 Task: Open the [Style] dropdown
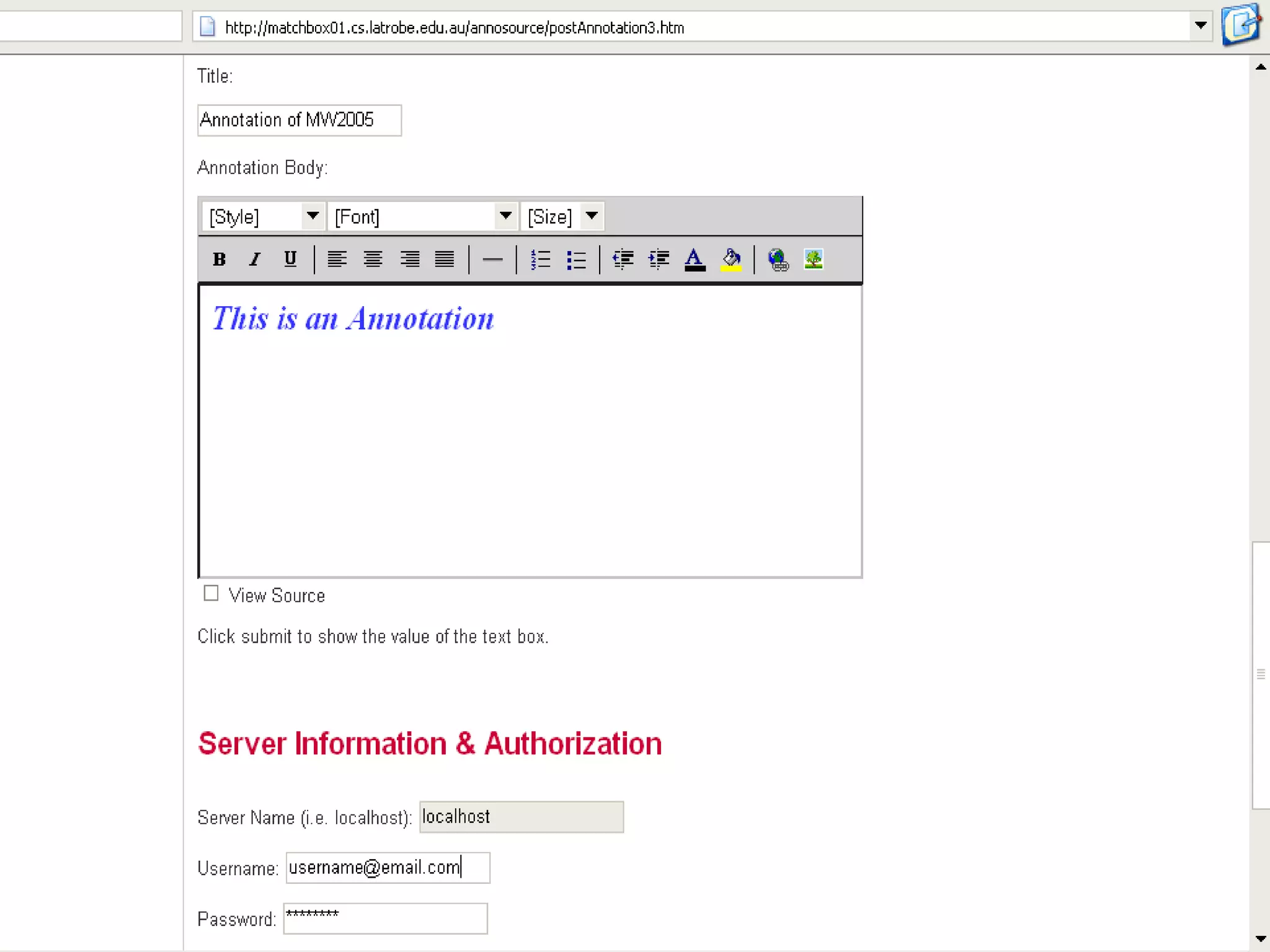[313, 216]
